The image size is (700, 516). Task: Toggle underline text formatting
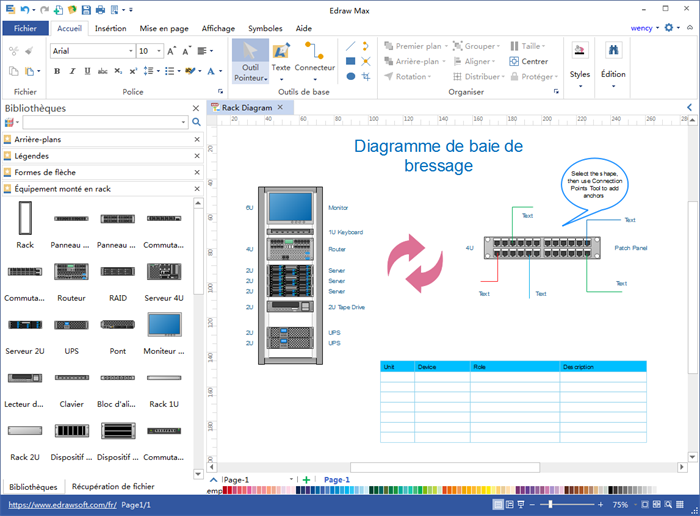(x=86, y=71)
